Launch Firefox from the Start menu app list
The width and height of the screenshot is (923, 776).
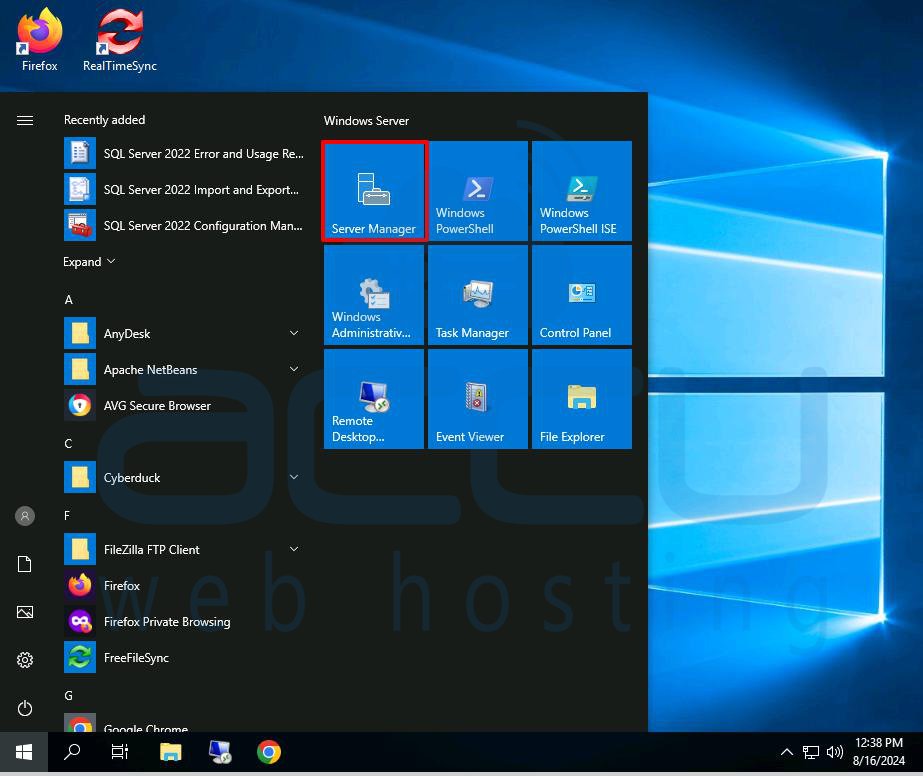coord(184,586)
